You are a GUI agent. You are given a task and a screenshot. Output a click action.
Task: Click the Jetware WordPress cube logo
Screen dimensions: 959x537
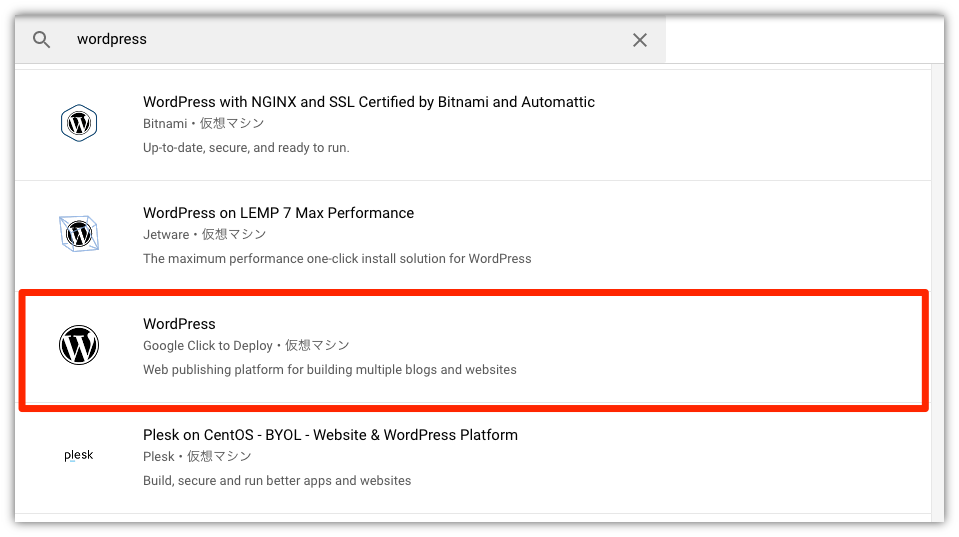(x=79, y=234)
